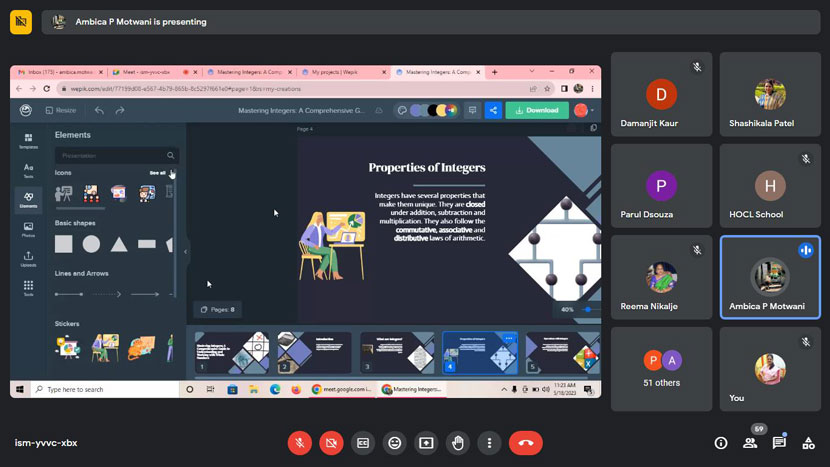Collapse the Elements panel with side arrow
Screen dimensions: 830x467
point(185,252)
